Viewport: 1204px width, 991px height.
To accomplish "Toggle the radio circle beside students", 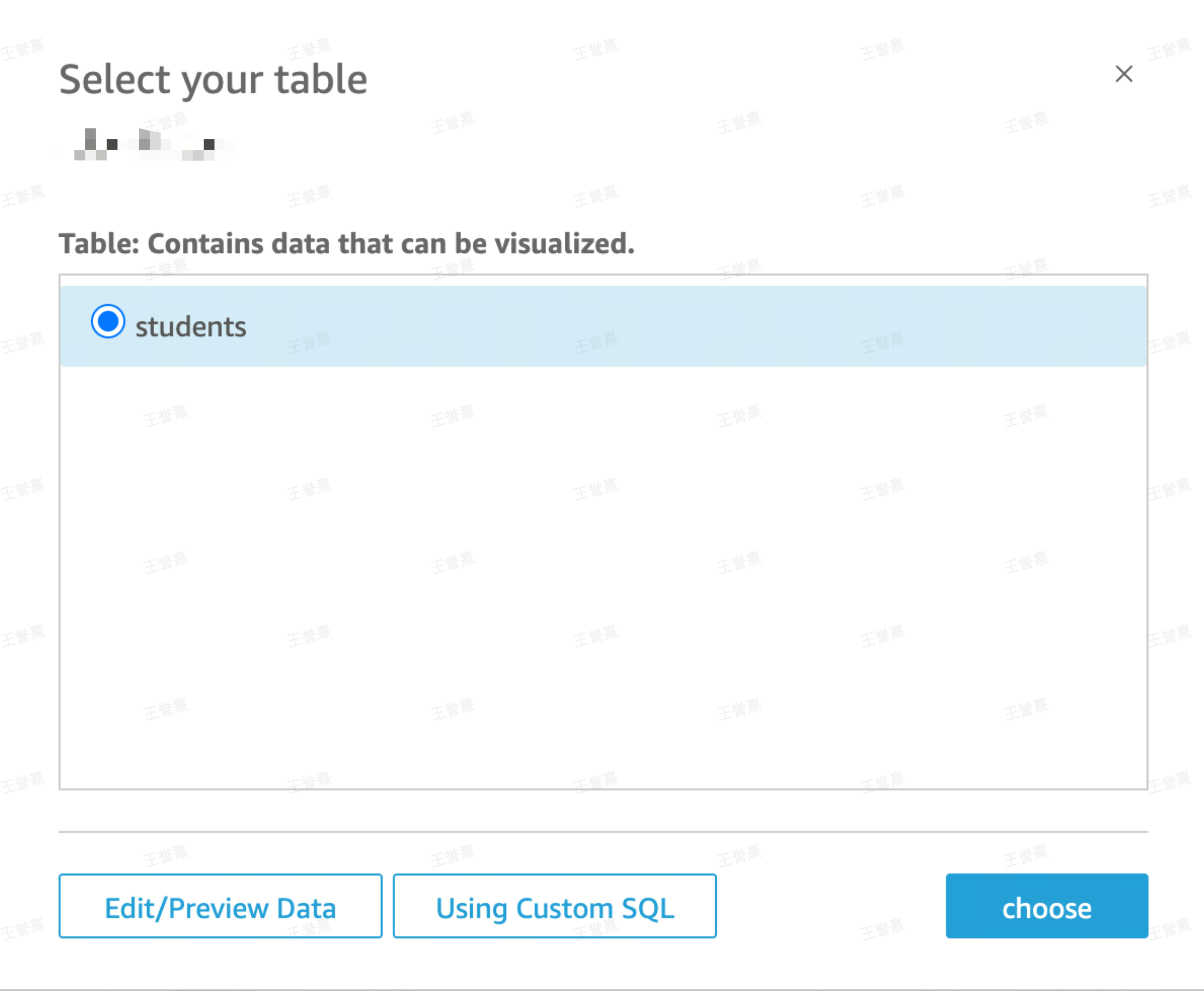I will pos(108,321).
